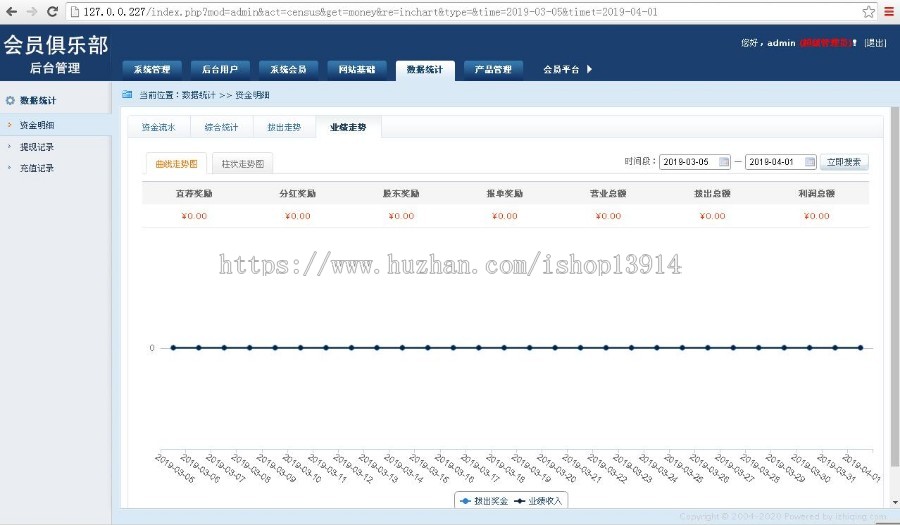Click the 利润总额 column header

816,193
